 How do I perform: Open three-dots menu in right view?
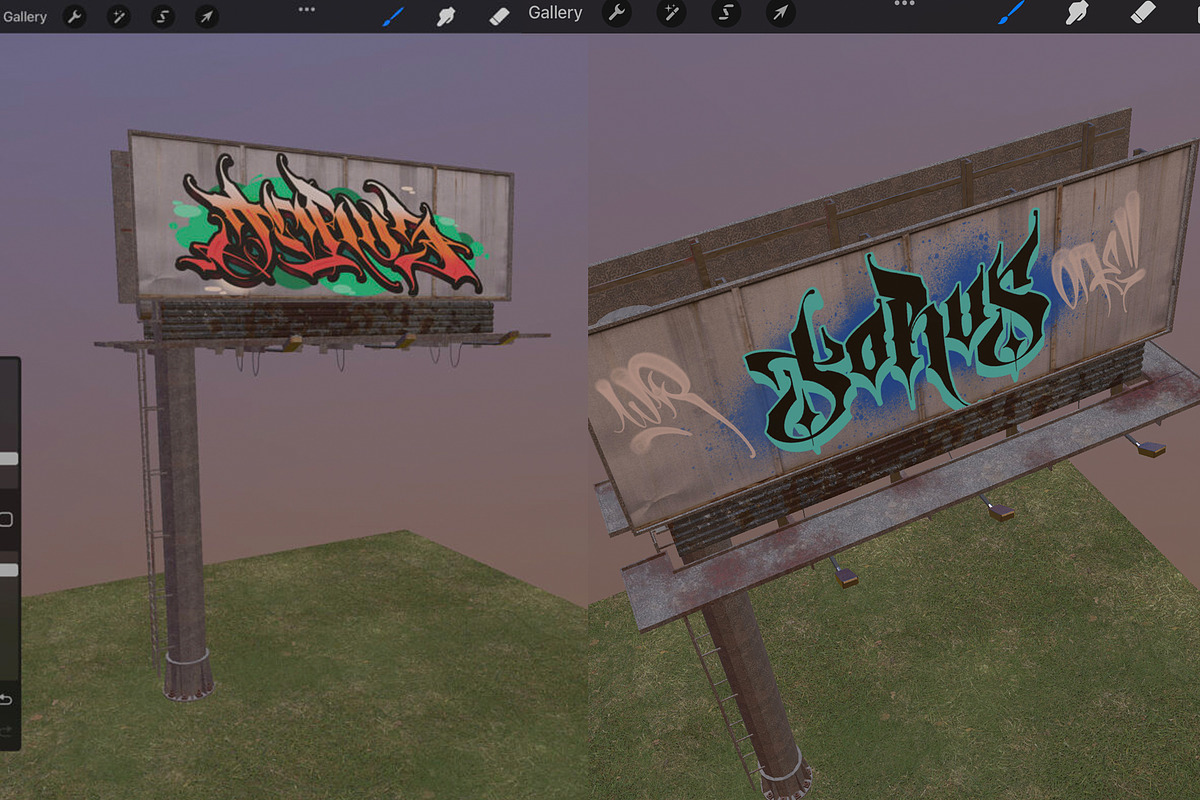coord(905,4)
